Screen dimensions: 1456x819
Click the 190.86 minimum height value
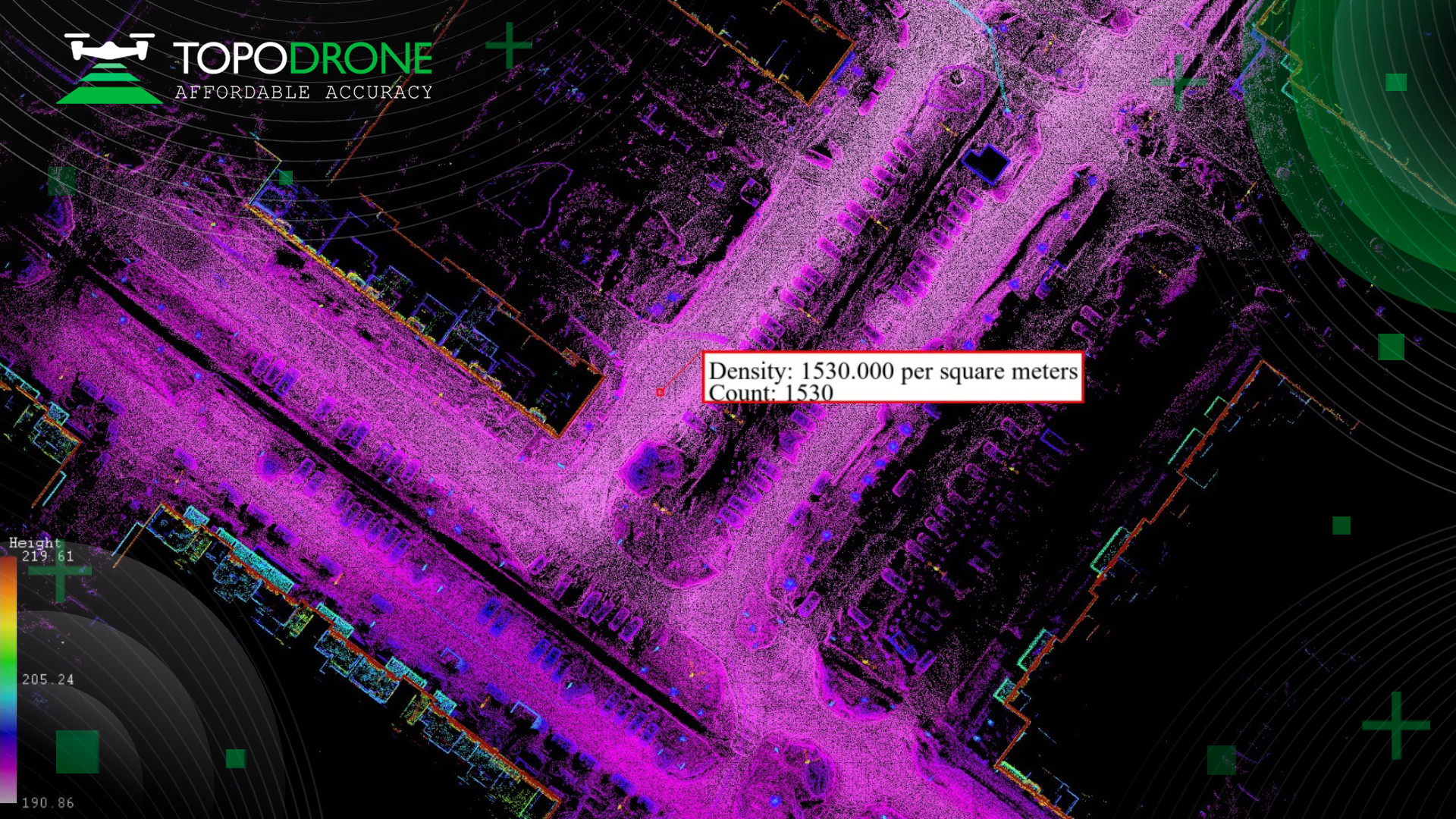coord(48,803)
